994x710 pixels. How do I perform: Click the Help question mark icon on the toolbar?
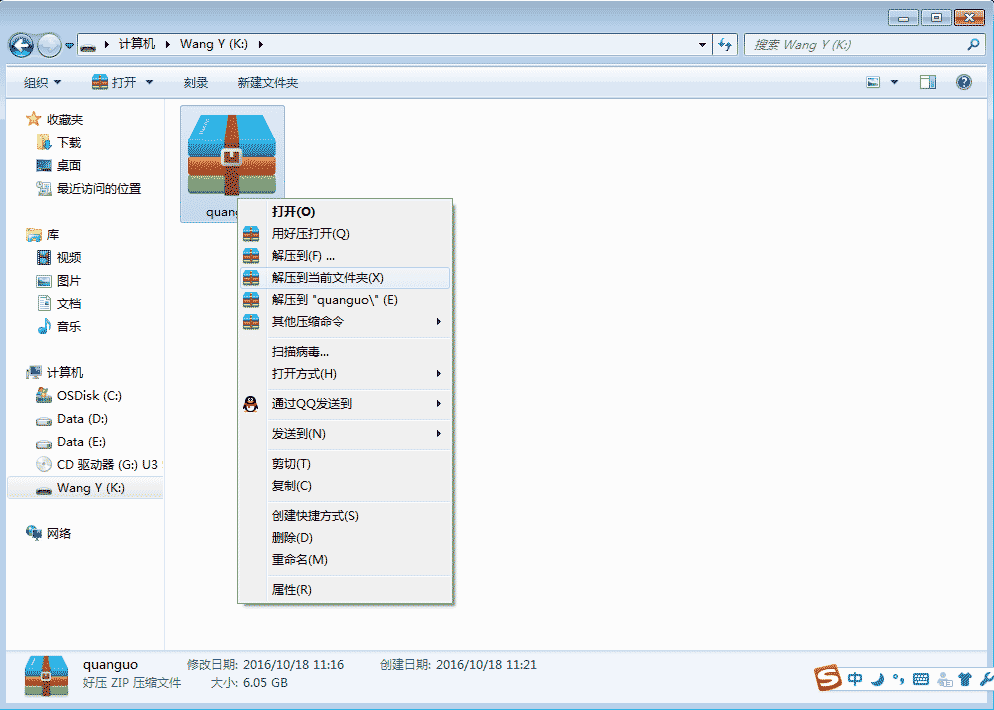point(961,82)
